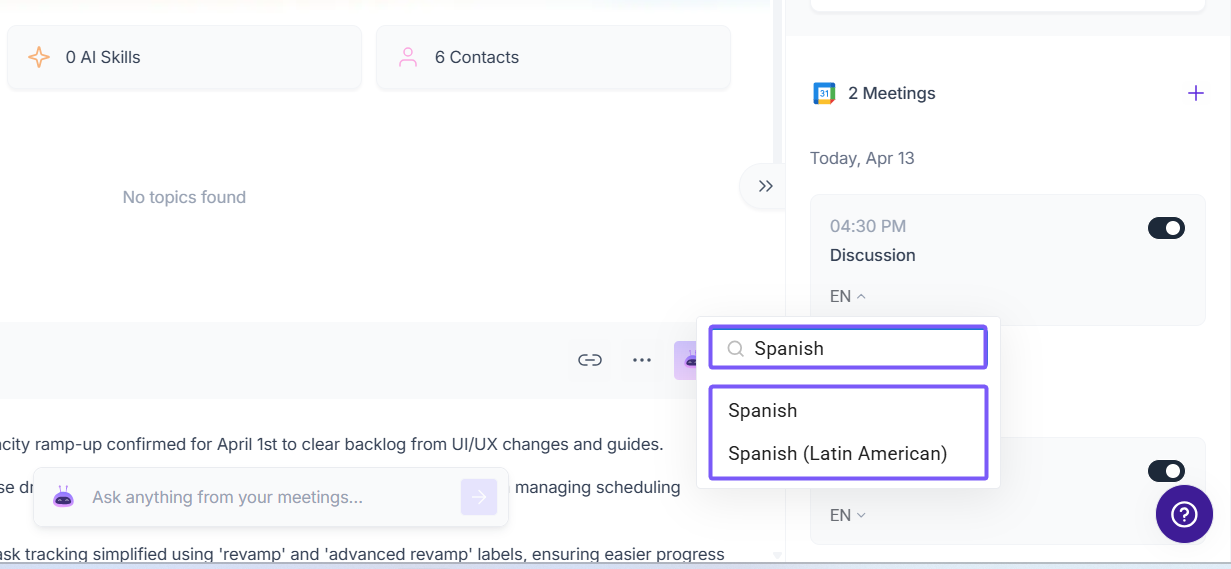Viewport: 1231px width, 569px height.
Task: Expand the EN dropdown on the second meeting
Action: point(847,515)
